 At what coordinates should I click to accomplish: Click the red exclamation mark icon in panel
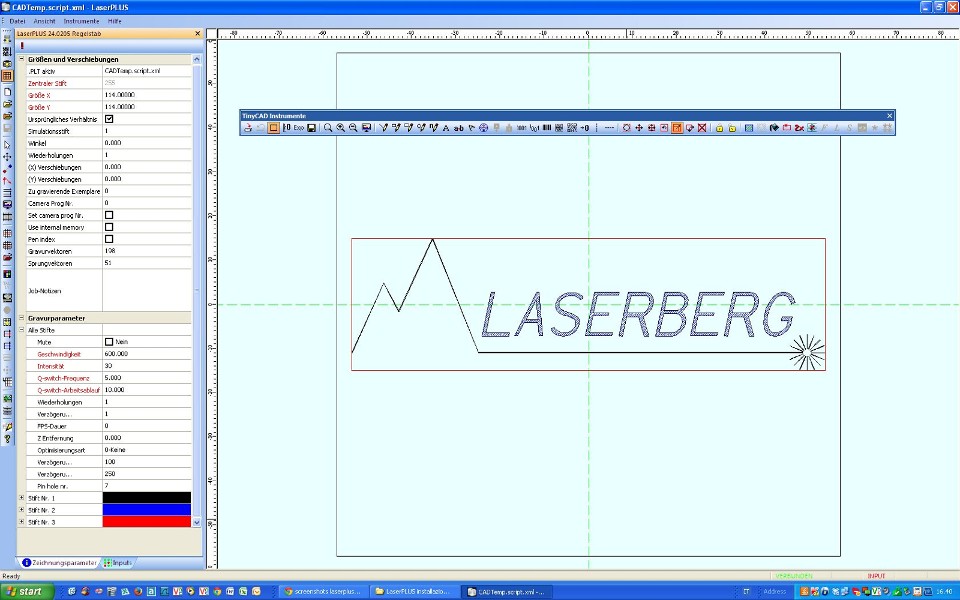22,46
